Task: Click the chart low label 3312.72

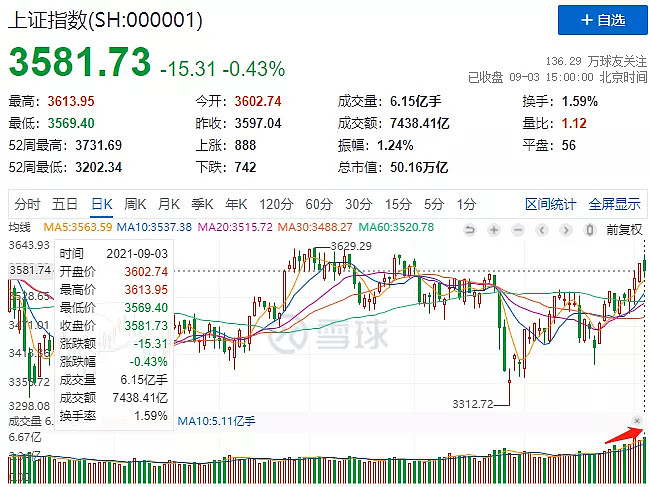Action: click(473, 403)
